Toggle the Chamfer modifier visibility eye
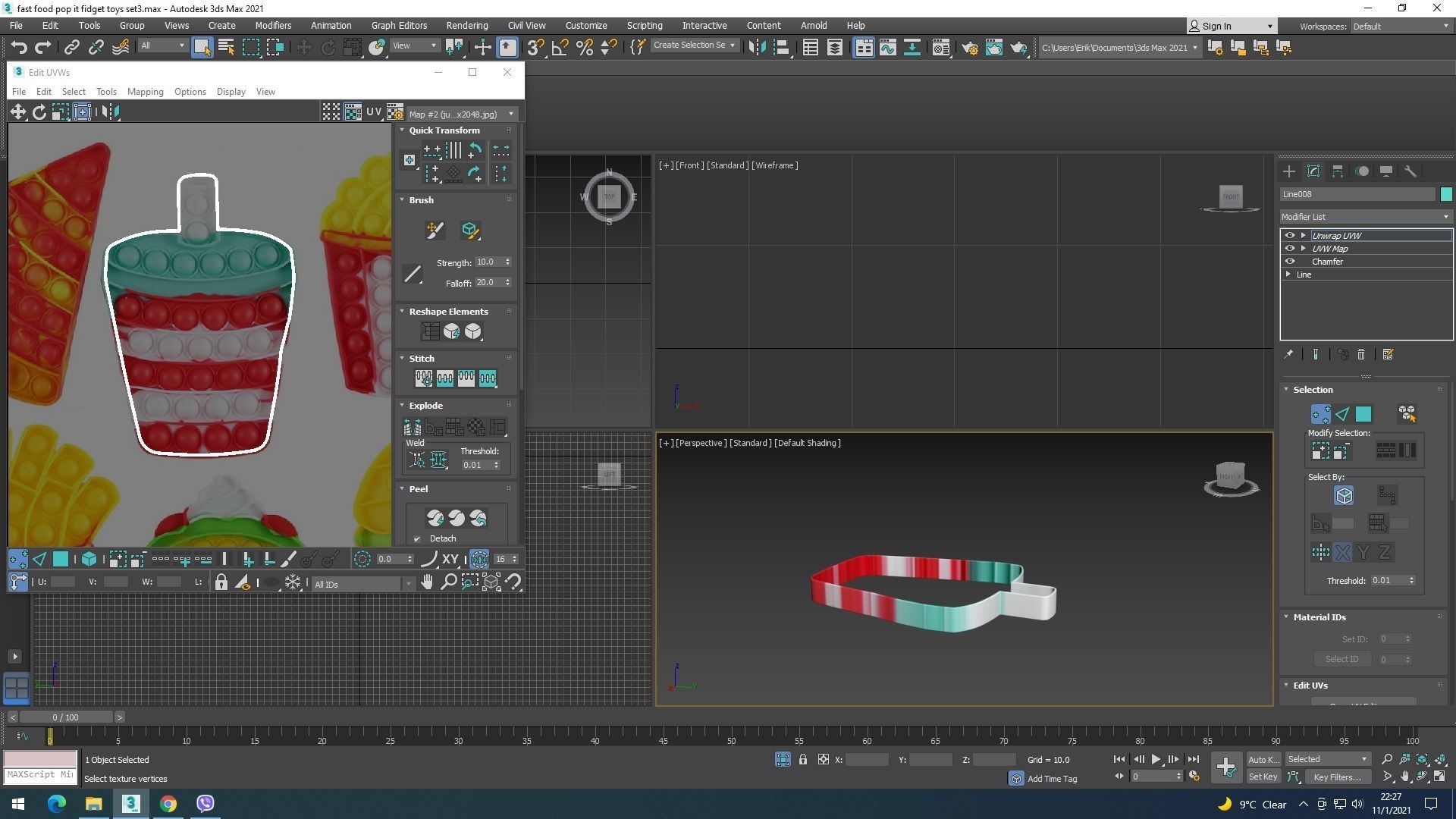The image size is (1456, 819). click(x=1289, y=262)
